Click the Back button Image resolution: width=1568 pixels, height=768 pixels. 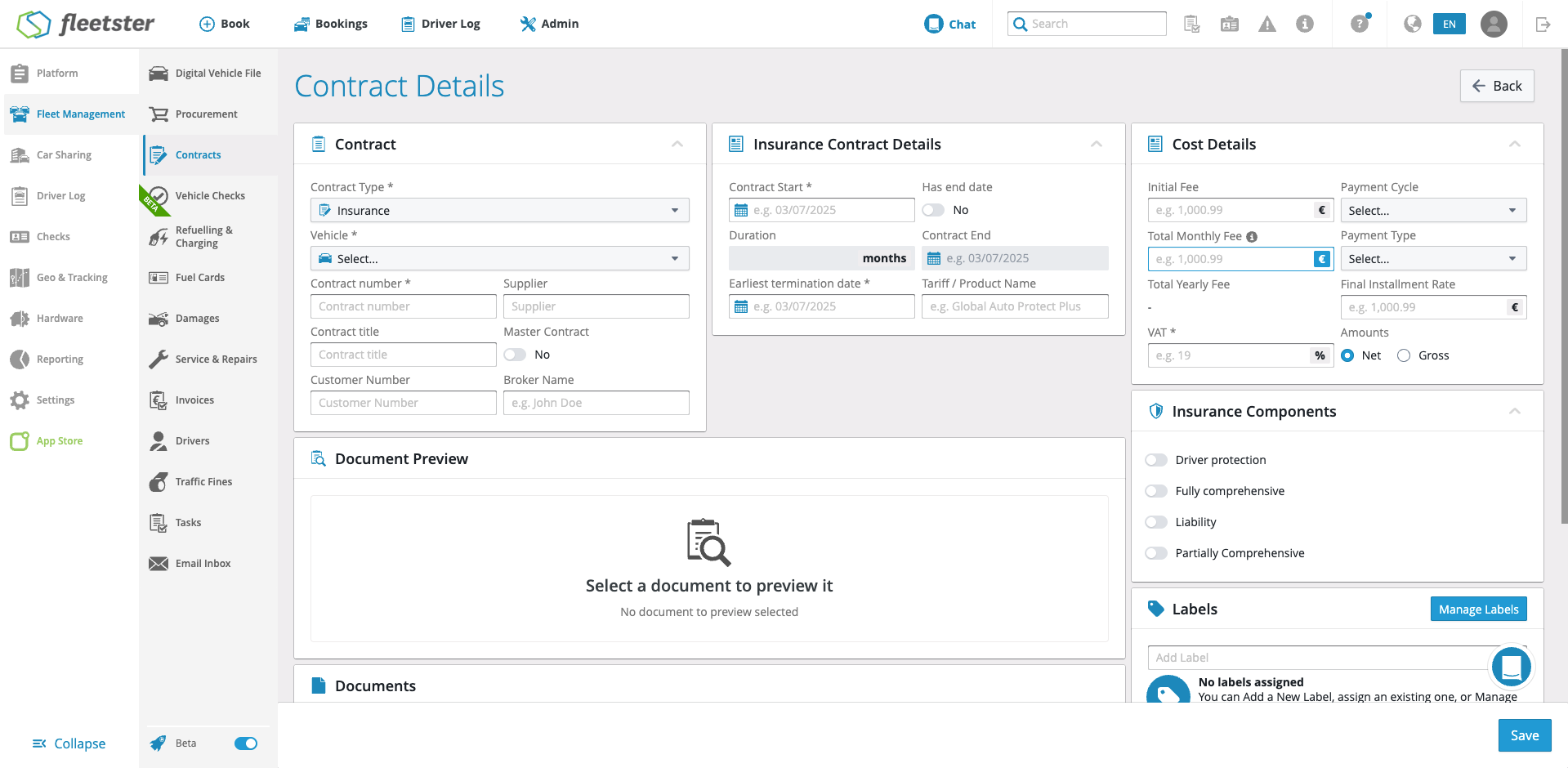point(1497,86)
